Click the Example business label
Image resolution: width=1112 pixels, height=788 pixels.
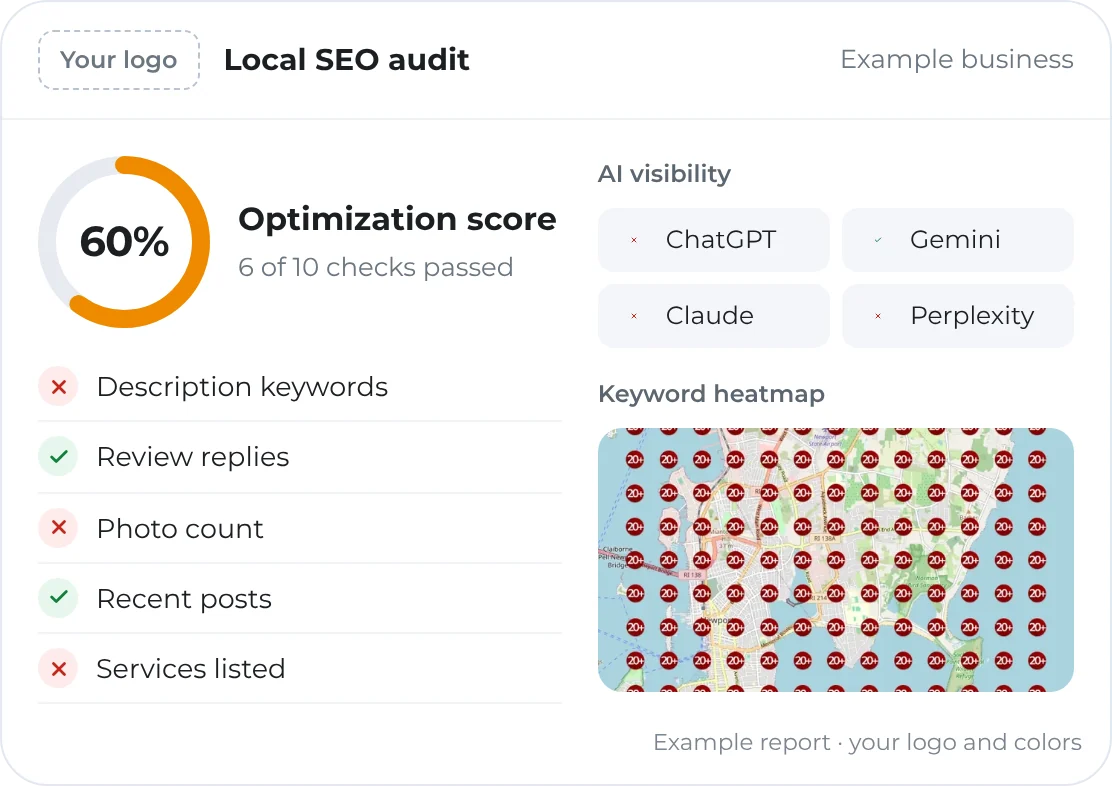(x=957, y=60)
